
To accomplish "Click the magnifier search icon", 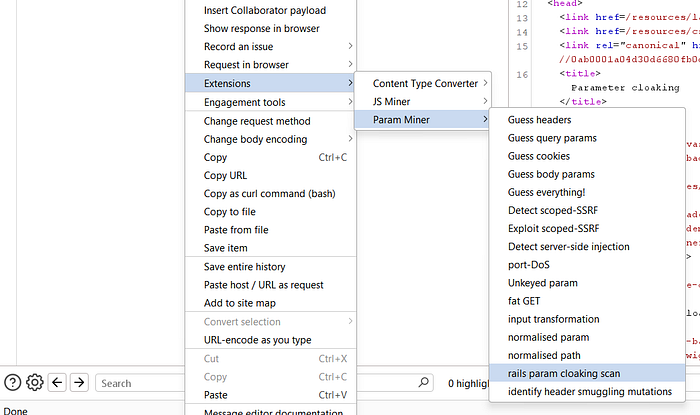I will point(423,382).
